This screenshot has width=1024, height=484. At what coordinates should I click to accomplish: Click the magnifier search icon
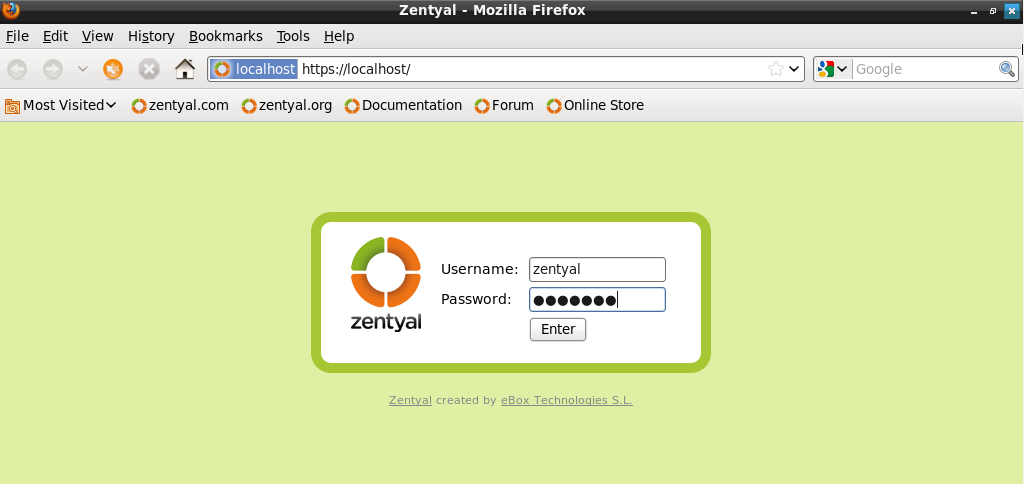[x=1007, y=69]
